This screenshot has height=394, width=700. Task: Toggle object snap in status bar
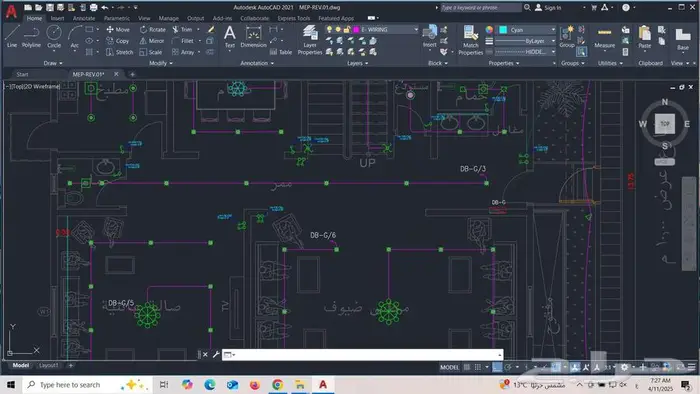click(556, 367)
